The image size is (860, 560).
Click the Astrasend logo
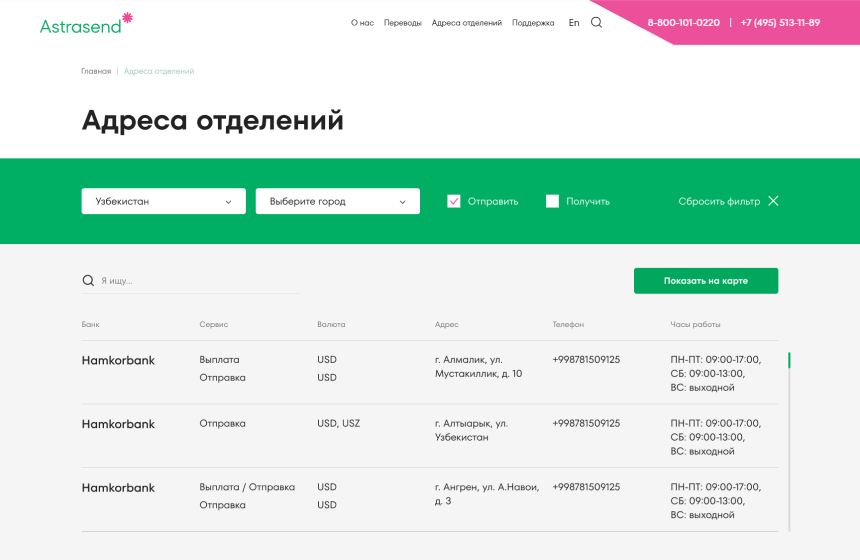tap(86, 24)
